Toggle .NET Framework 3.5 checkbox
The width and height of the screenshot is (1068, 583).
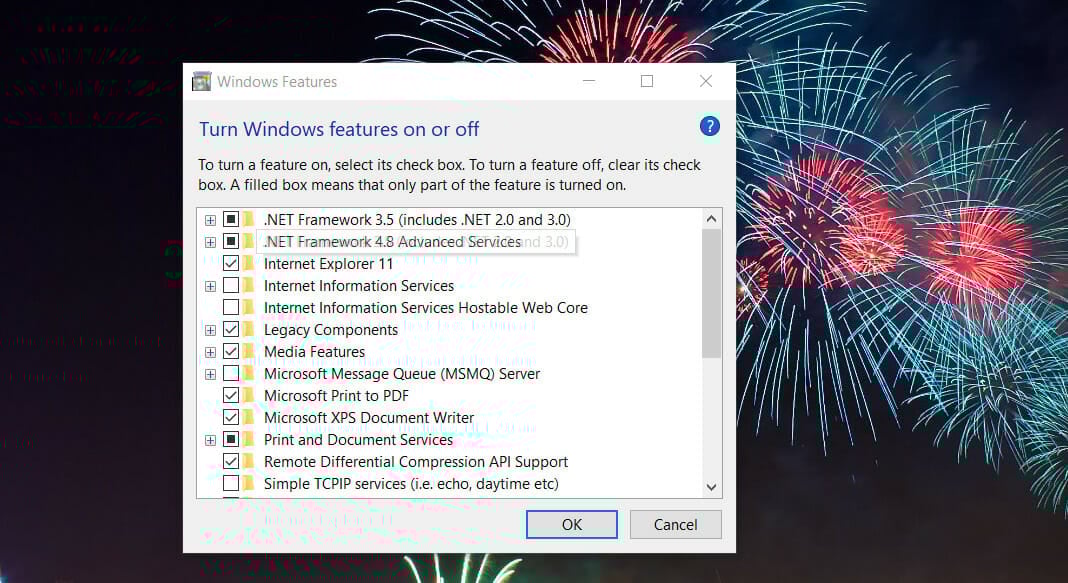(x=231, y=219)
